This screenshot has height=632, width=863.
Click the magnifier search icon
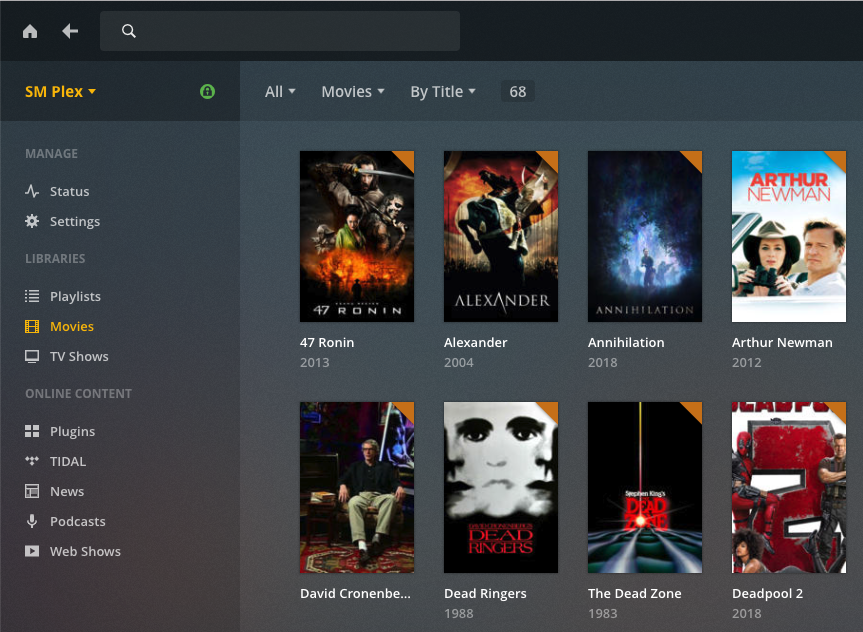coord(128,31)
